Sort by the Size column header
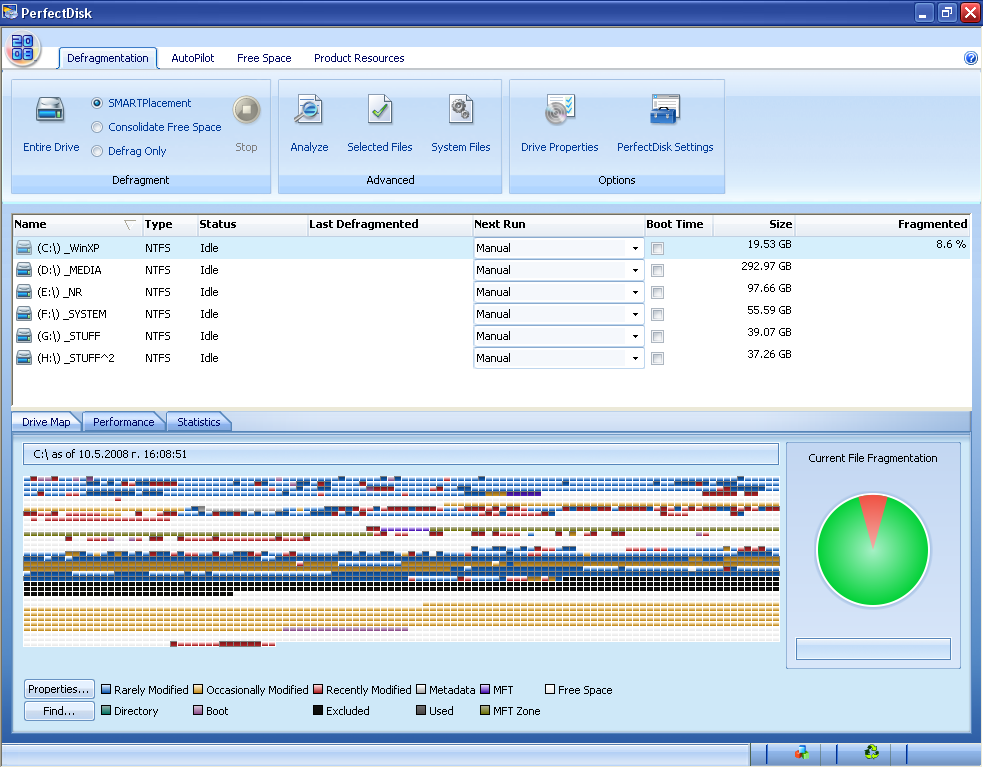 click(754, 224)
